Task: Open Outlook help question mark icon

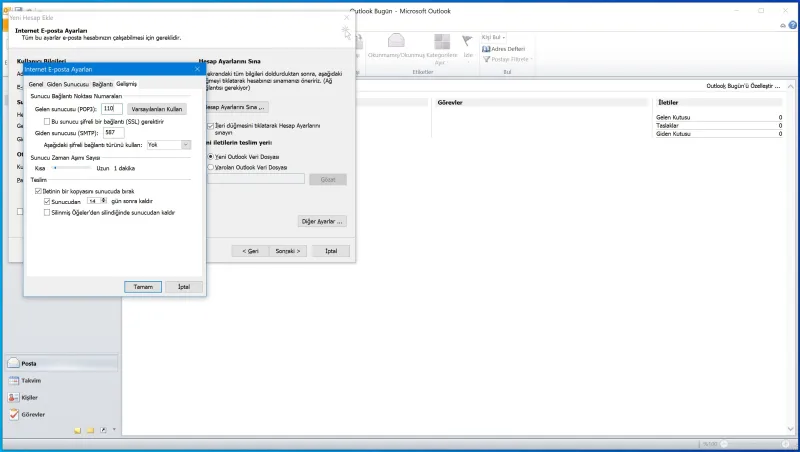Action: pyautogui.click(x=792, y=25)
